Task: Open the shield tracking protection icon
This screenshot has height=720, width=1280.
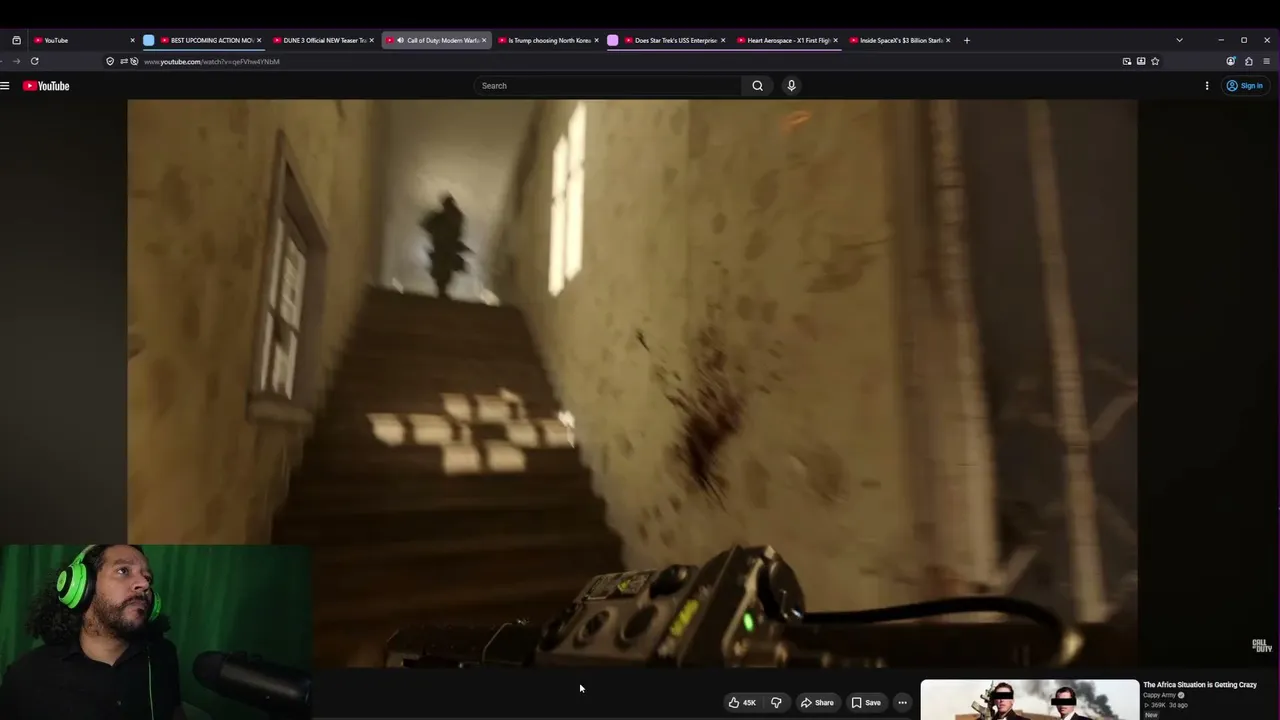Action: [110, 61]
